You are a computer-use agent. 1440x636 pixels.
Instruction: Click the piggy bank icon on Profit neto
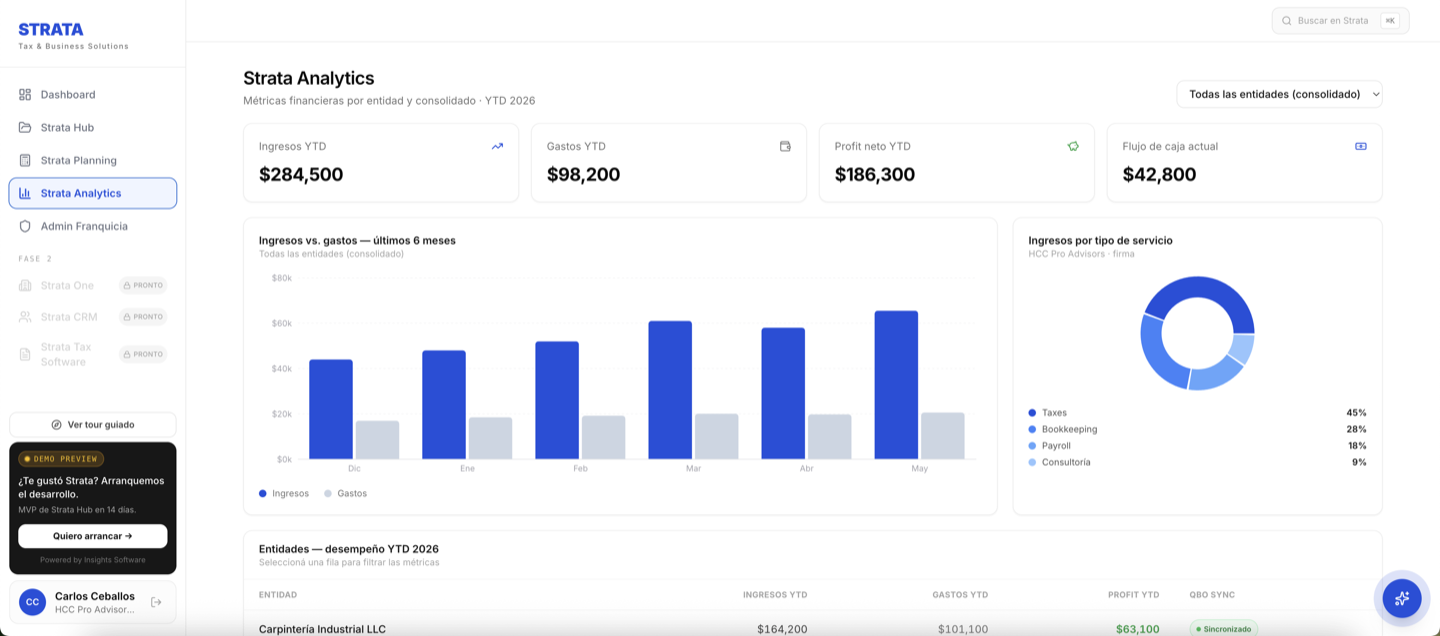1073,146
